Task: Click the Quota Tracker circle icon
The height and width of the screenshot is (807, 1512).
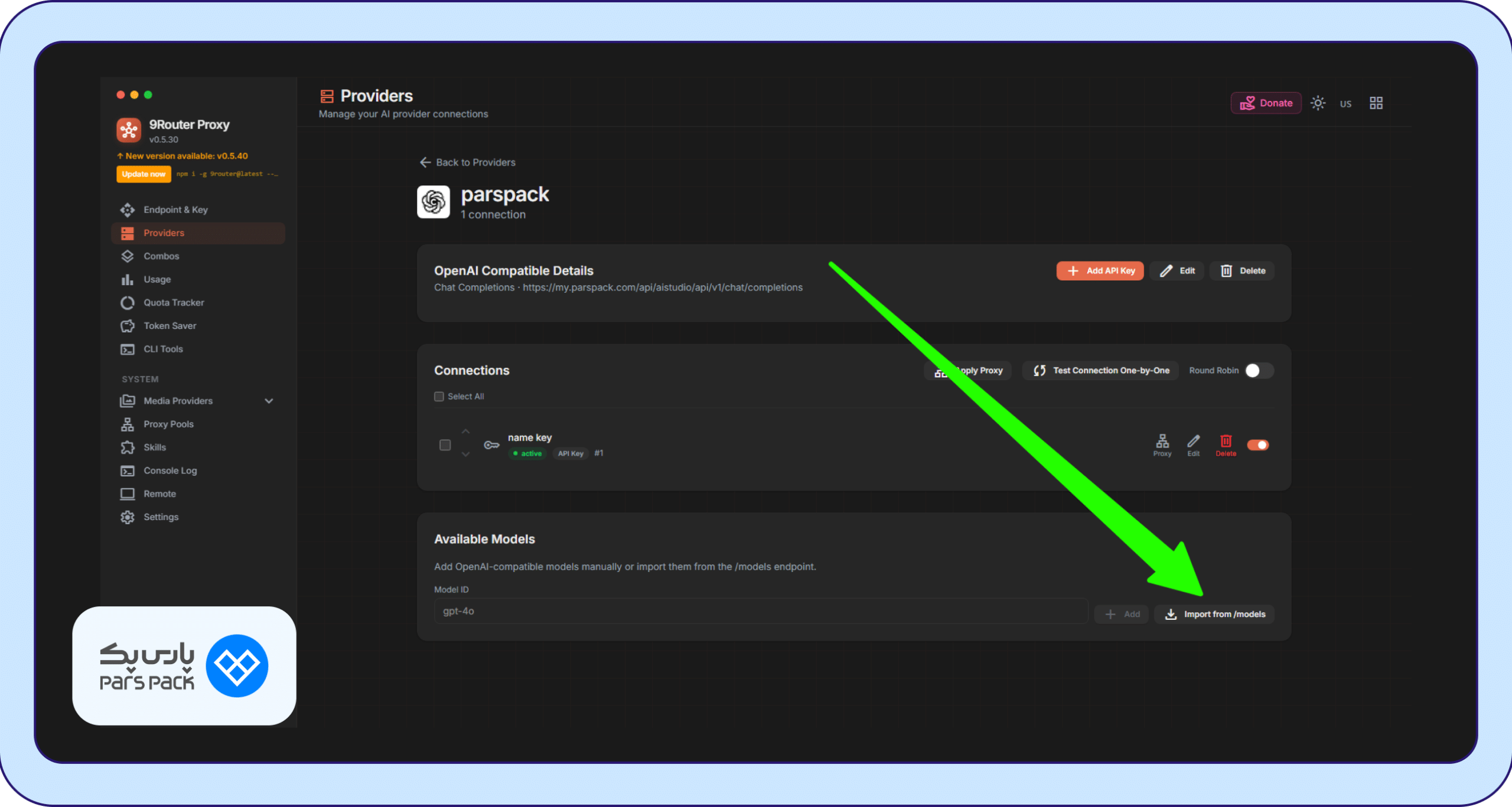Action: click(x=128, y=302)
